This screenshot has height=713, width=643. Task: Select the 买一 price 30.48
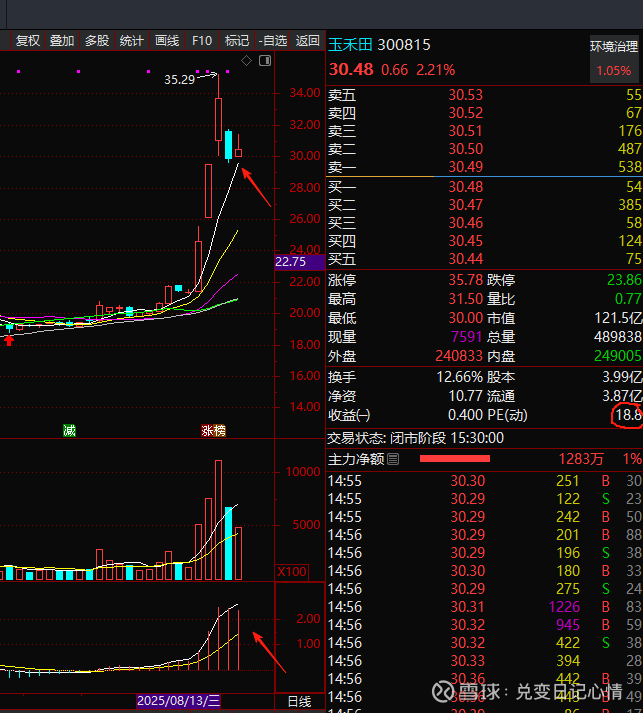point(466,187)
